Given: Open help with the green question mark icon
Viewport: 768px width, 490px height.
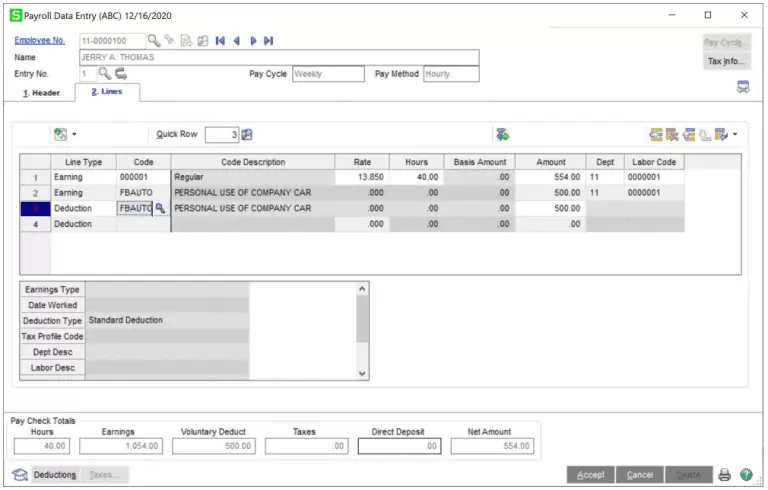Looking at the screenshot, I should tap(746, 474).
